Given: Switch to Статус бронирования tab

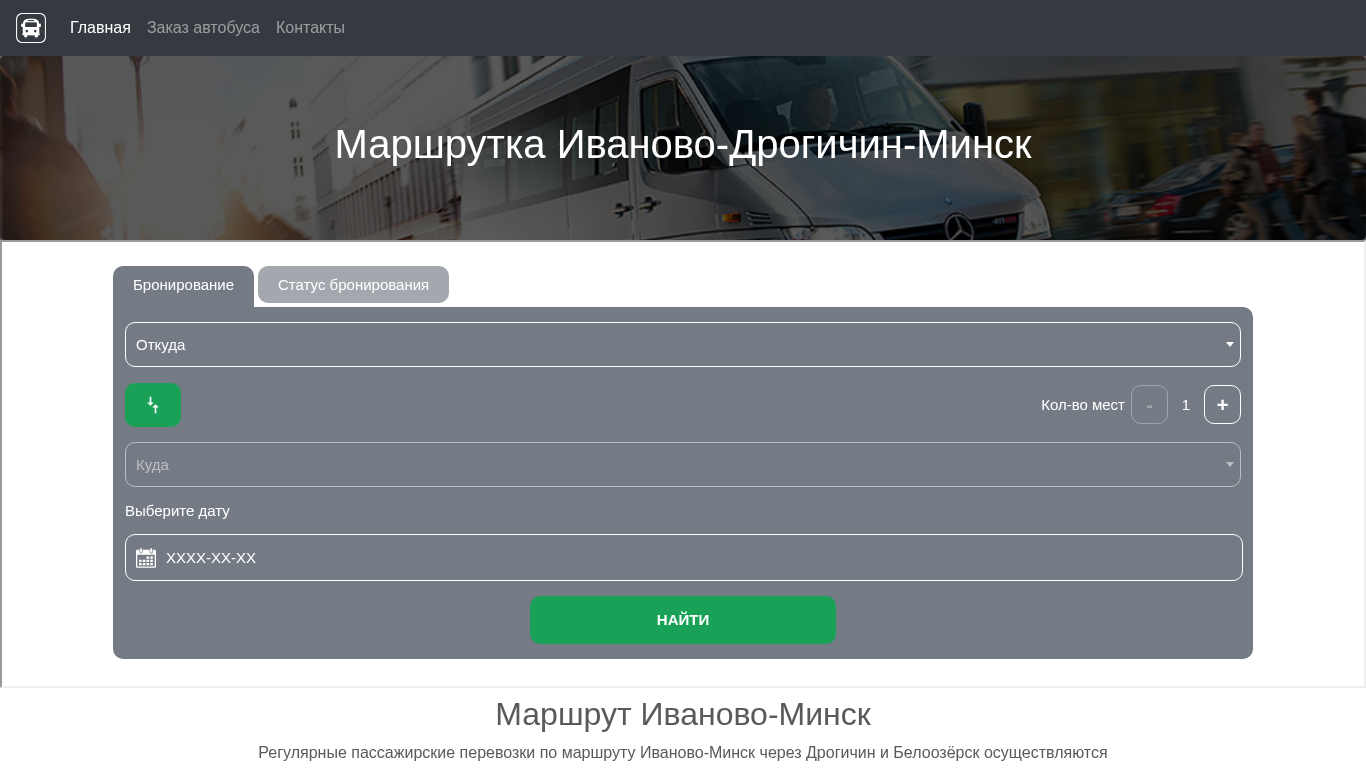Looking at the screenshot, I should point(353,285).
